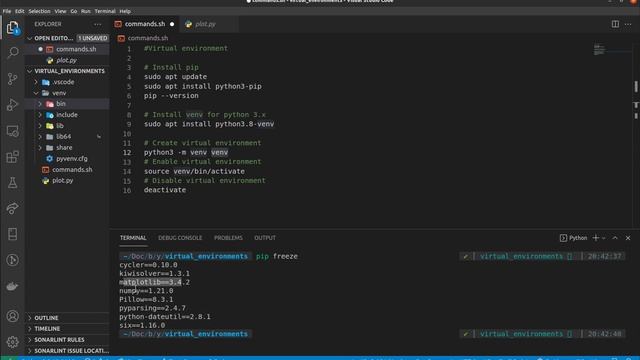Collapse the Open Editors section
Screen dimensions: 640x360
pyautogui.click(x=29, y=38)
